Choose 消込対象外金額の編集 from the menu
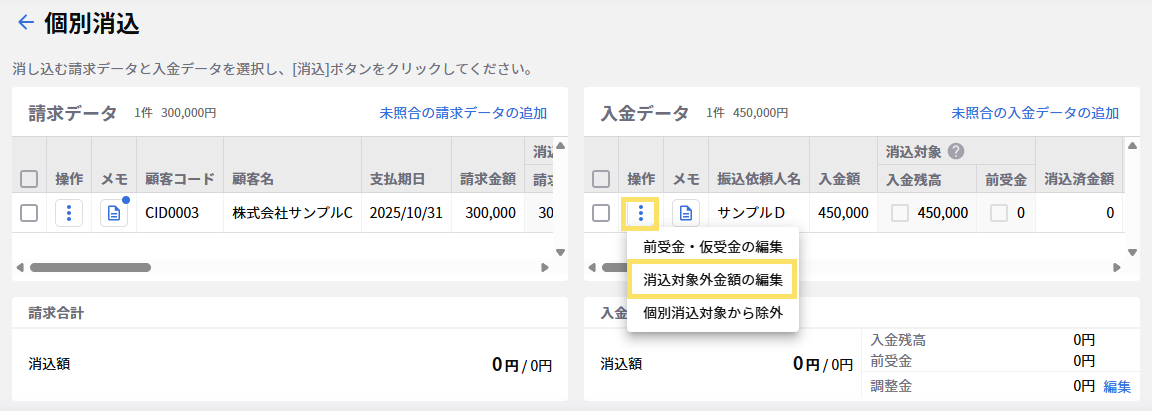This screenshot has width=1152, height=411. (x=712, y=280)
